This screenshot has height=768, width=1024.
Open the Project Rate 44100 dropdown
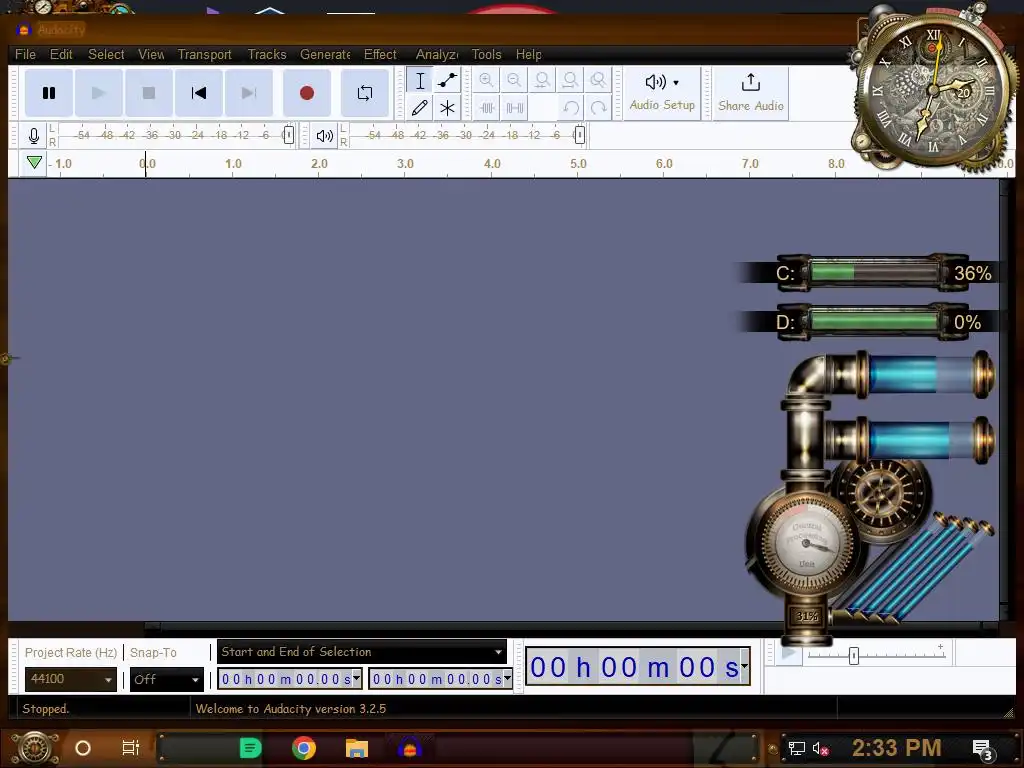coord(71,679)
